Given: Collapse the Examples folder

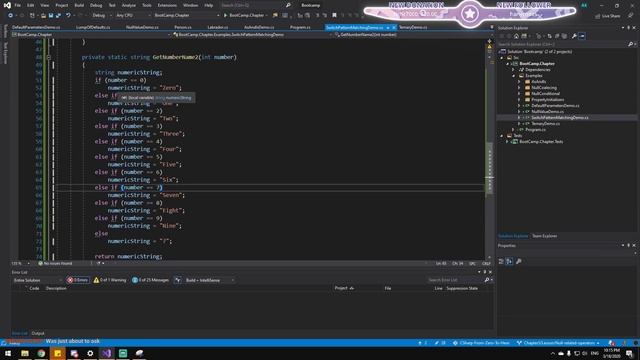Looking at the screenshot, I should [x=513, y=76].
